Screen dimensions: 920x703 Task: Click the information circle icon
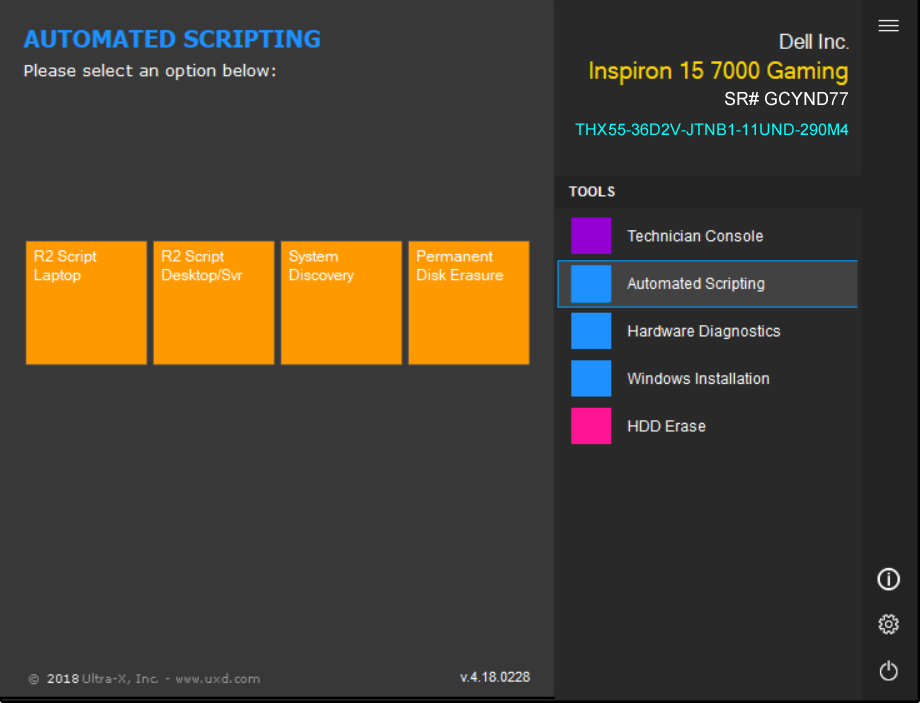point(888,579)
